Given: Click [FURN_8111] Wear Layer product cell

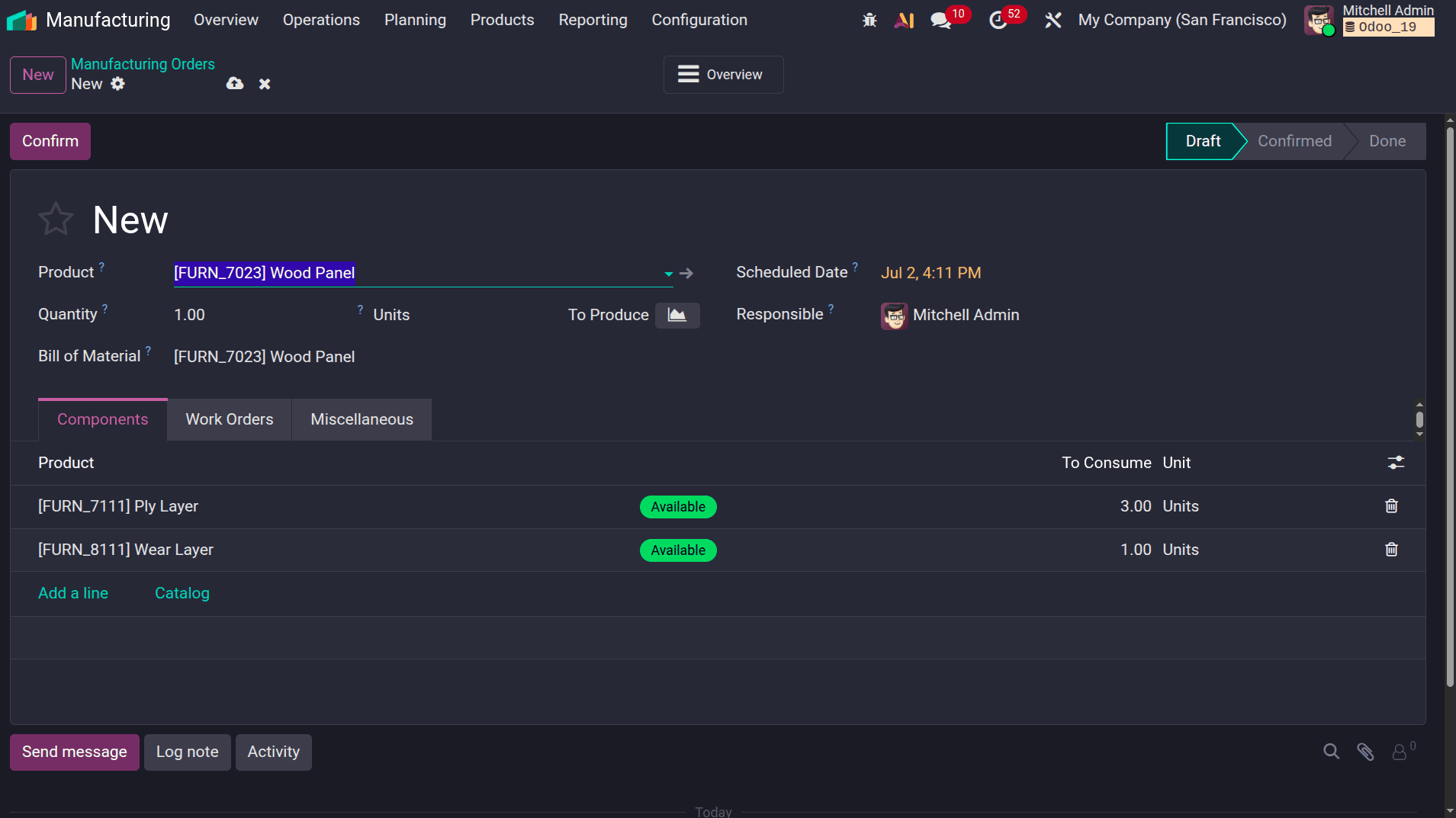Looking at the screenshot, I should [x=126, y=550].
